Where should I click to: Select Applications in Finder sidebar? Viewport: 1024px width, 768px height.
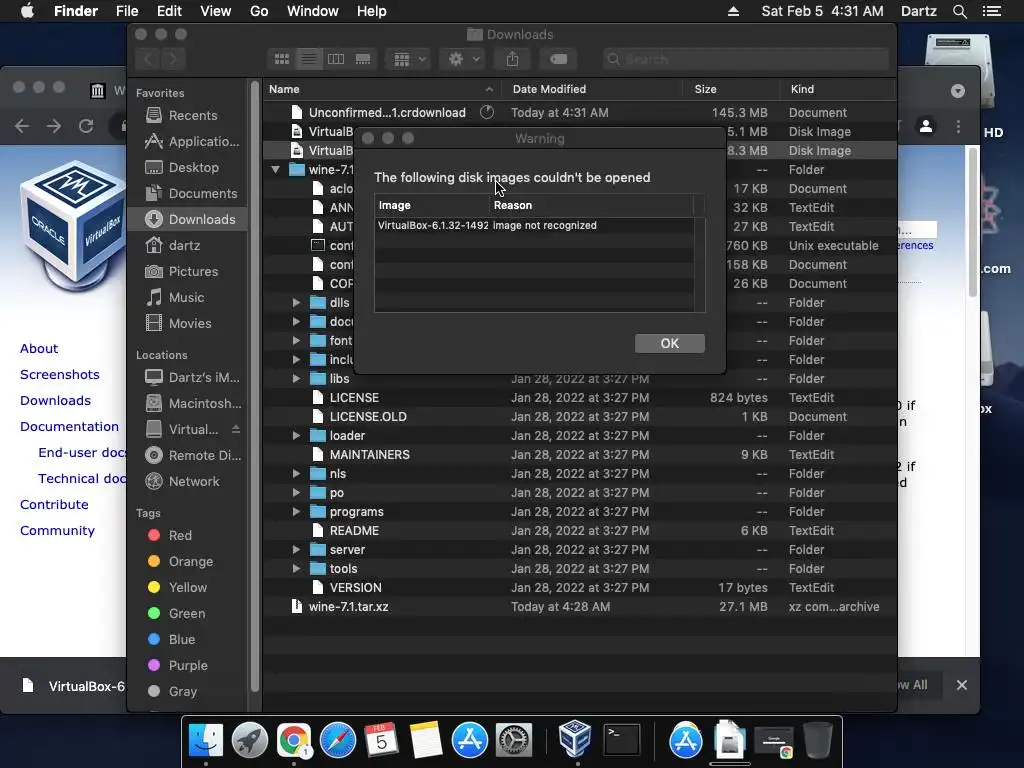[188, 141]
